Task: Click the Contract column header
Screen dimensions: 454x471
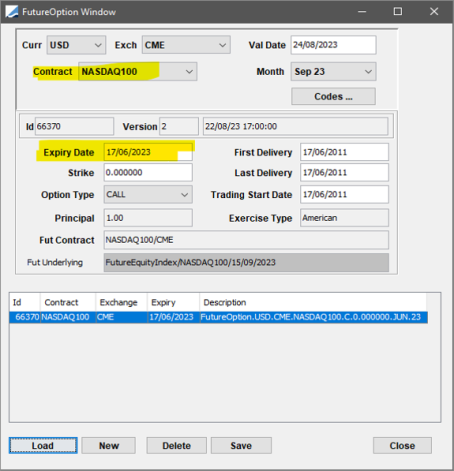Action: click(x=68, y=302)
